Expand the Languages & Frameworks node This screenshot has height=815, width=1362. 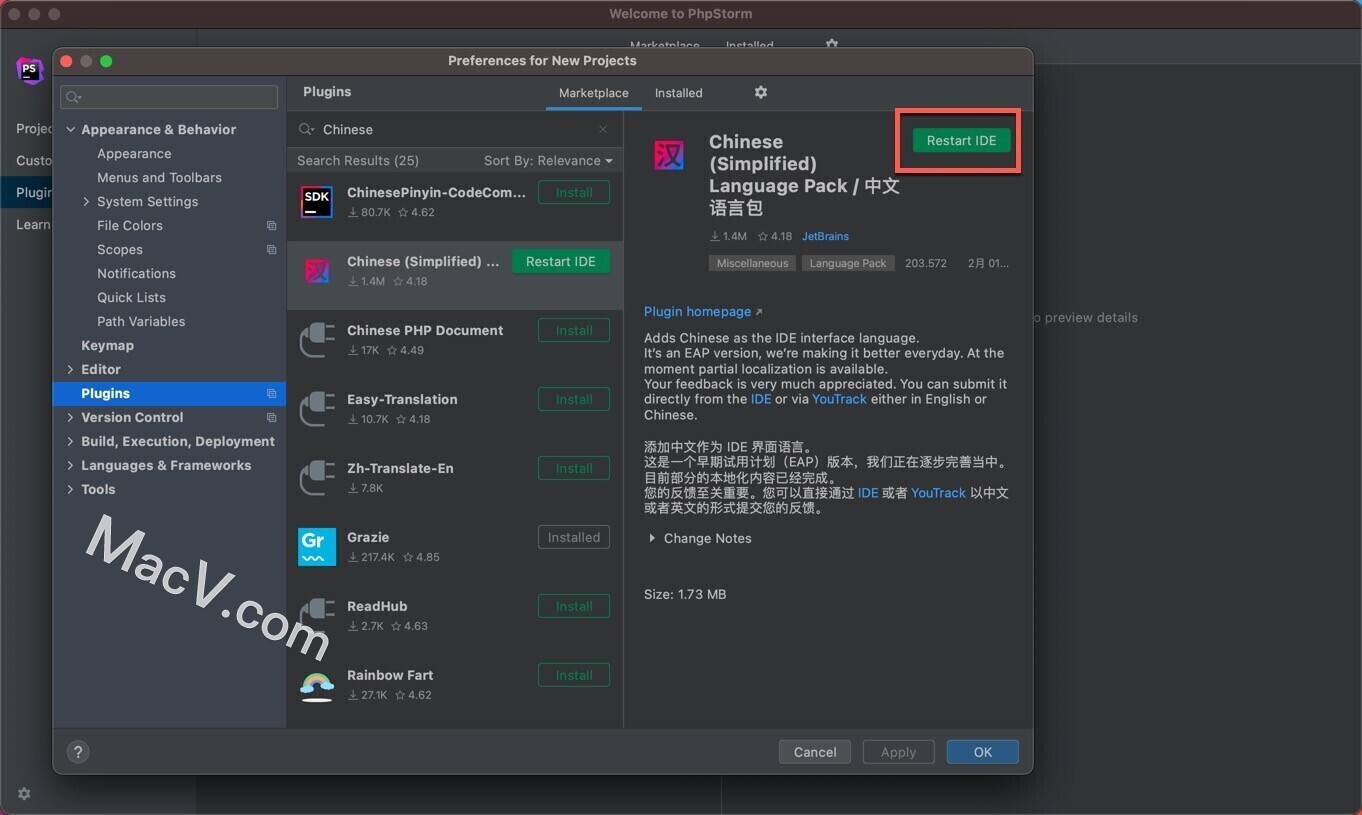70,466
